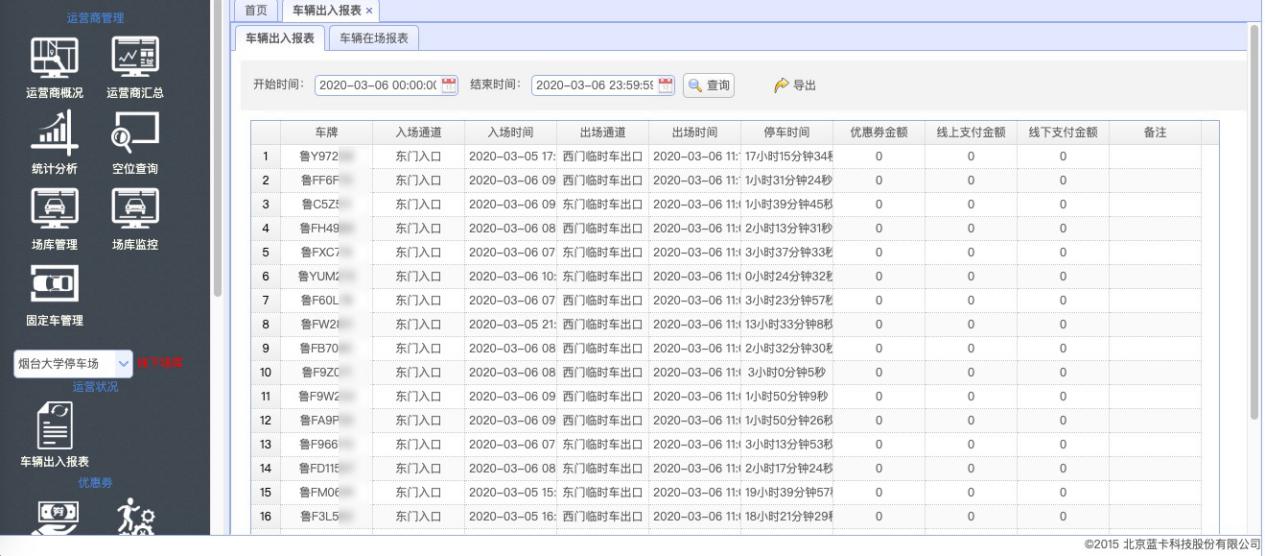This screenshot has width=1265, height=556.
Task: Open the start time calendar picker
Action: pos(449,85)
